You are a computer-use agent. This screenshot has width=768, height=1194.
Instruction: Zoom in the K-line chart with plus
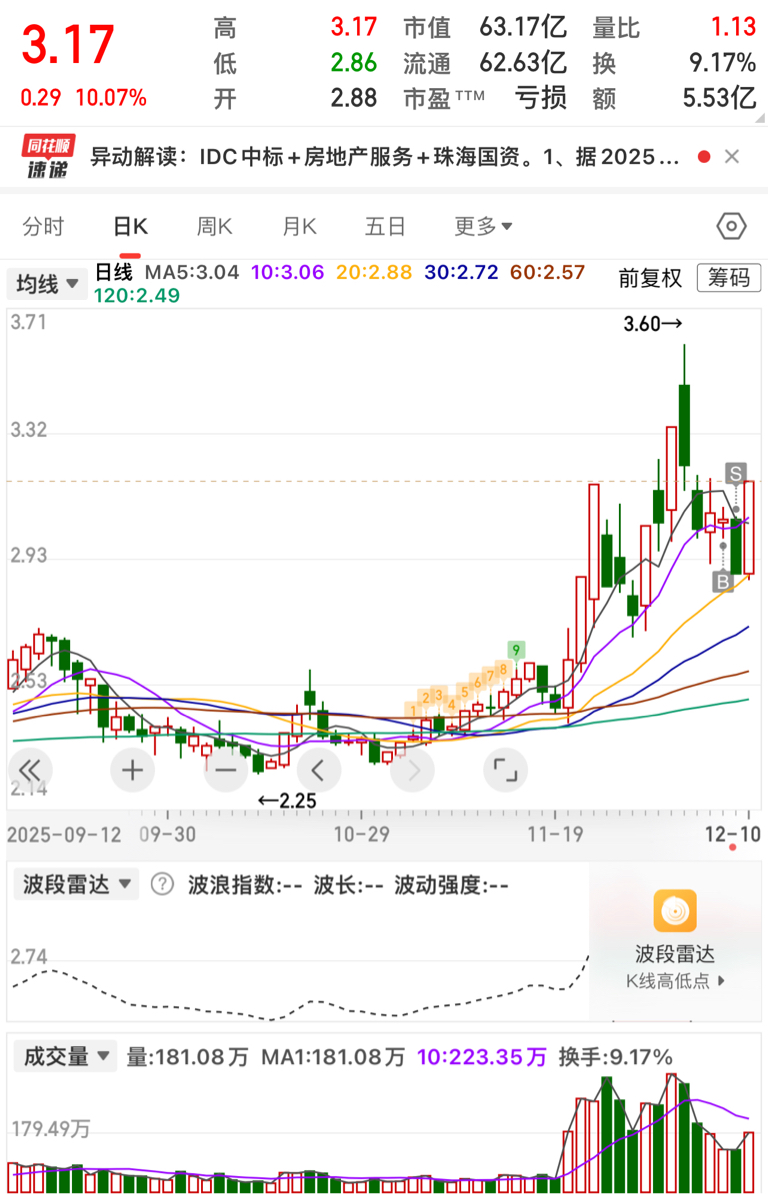pos(132,771)
